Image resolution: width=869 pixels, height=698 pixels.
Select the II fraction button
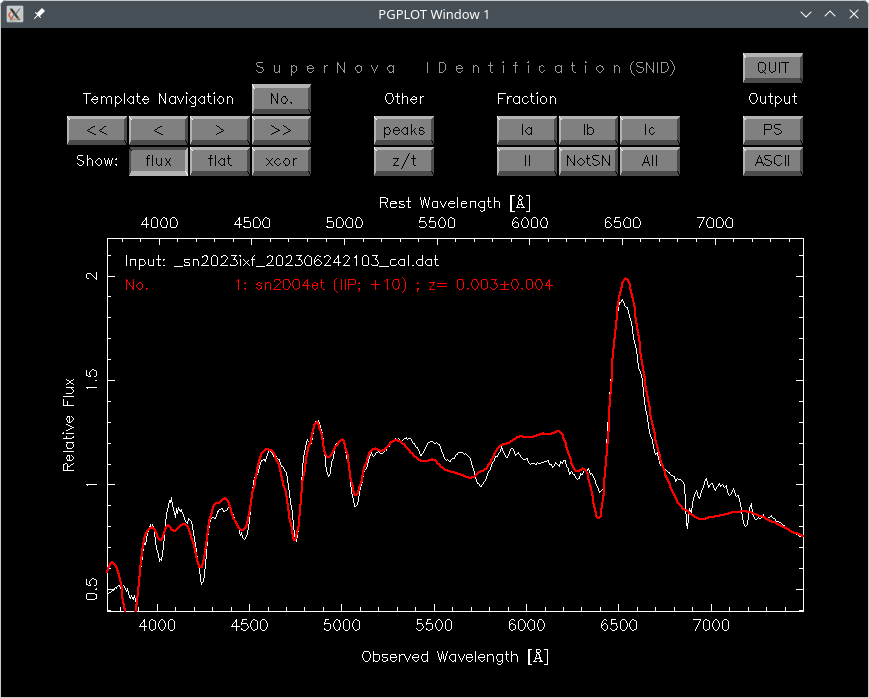526,161
